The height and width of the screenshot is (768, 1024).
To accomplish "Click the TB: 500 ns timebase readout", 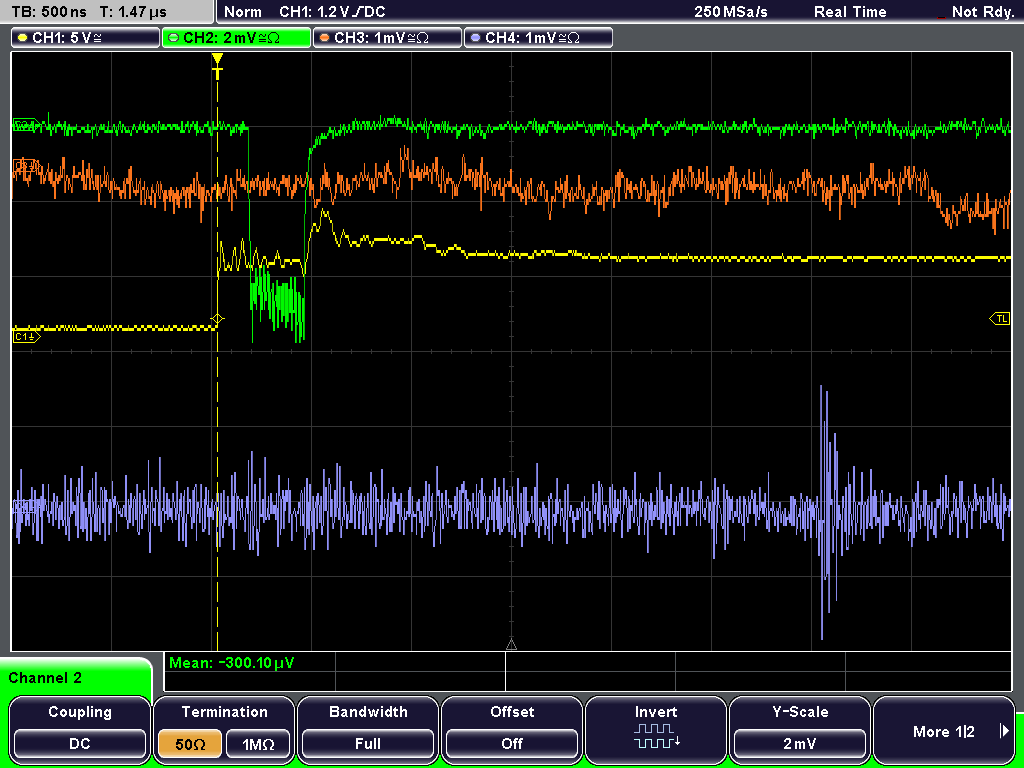I will click(x=49, y=12).
